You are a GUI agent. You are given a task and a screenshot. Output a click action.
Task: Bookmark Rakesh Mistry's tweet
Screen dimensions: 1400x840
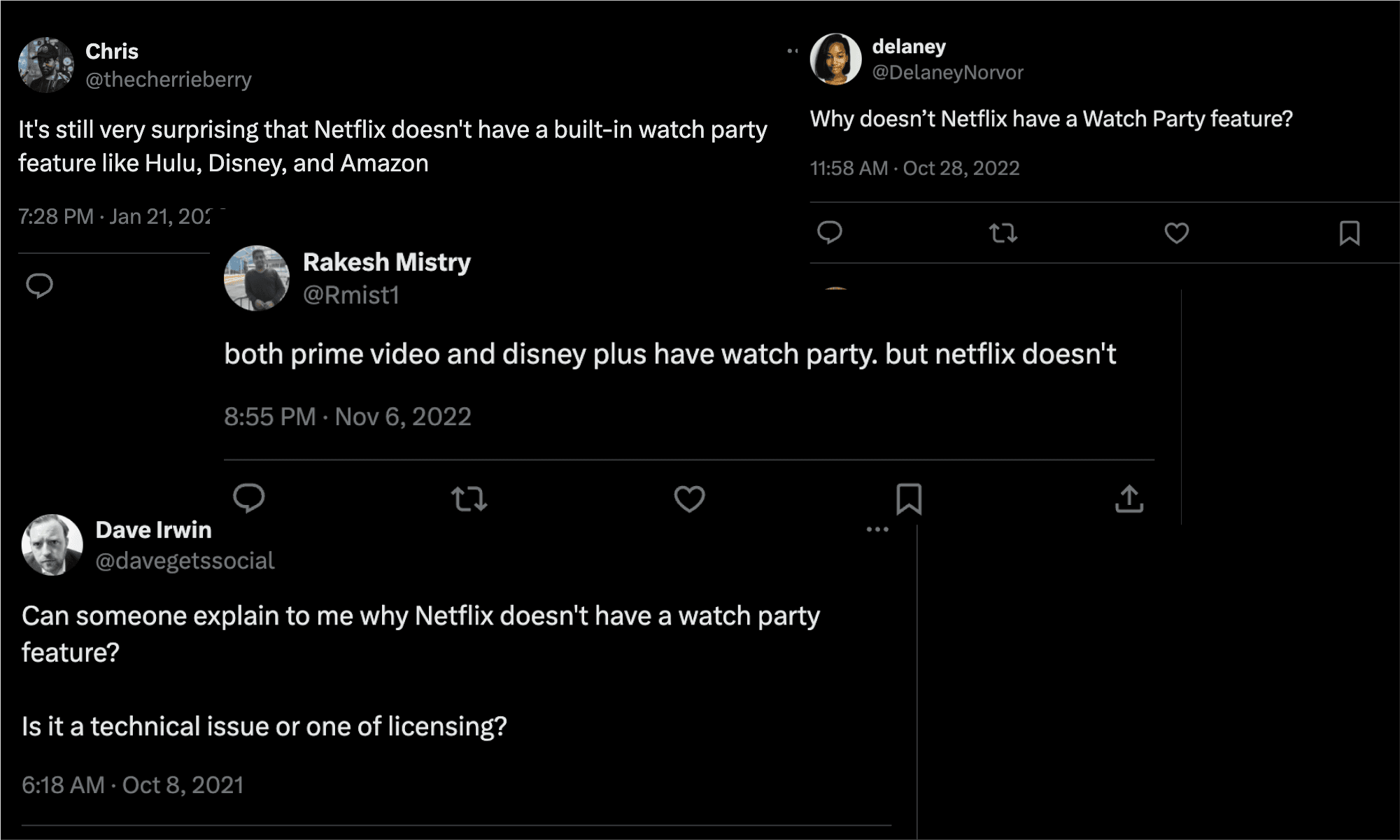click(909, 499)
